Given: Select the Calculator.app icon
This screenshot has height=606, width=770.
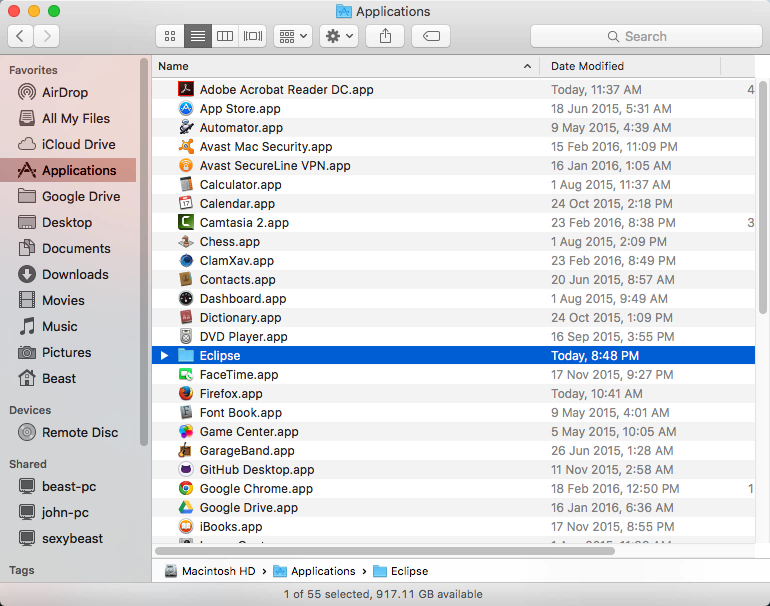Looking at the screenshot, I should point(186,185).
